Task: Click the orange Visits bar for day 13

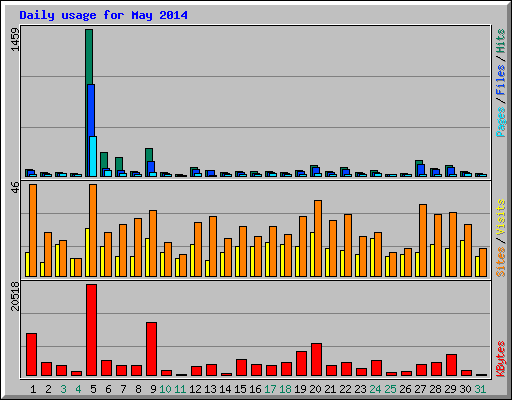Action: 213,246
